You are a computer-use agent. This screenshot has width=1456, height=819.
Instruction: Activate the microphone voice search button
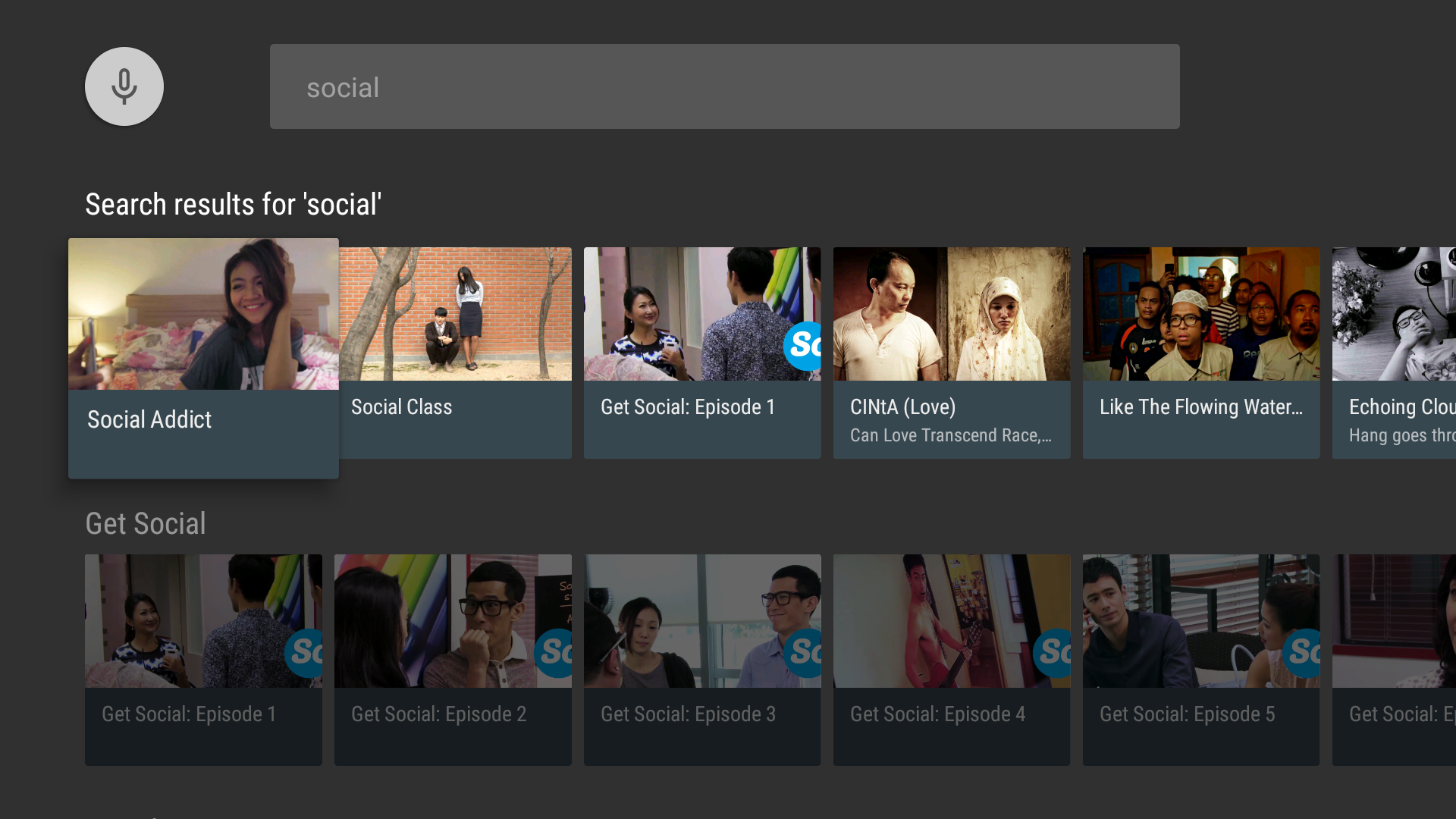pos(124,86)
